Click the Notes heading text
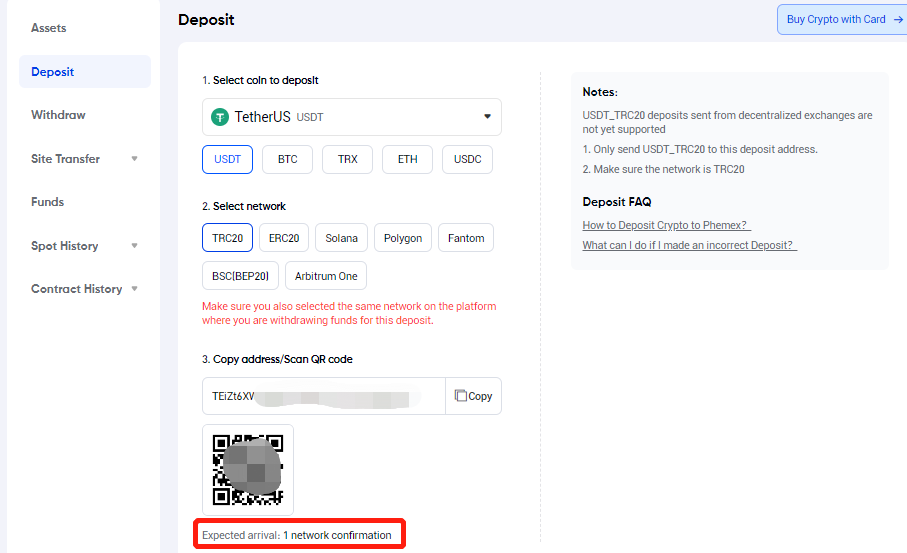The height and width of the screenshot is (553, 907). (x=600, y=92)
